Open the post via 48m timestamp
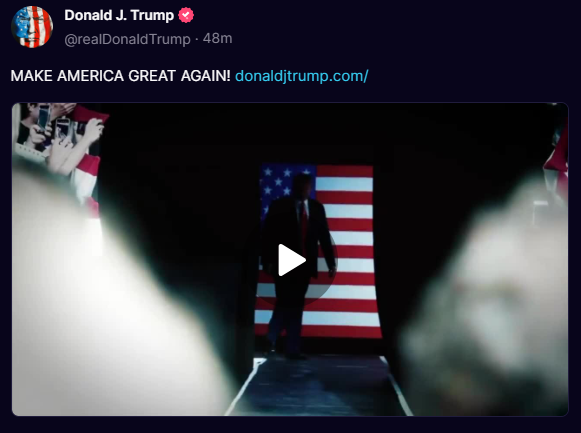Viewport: 581px width, 433px height. (218, 38)
